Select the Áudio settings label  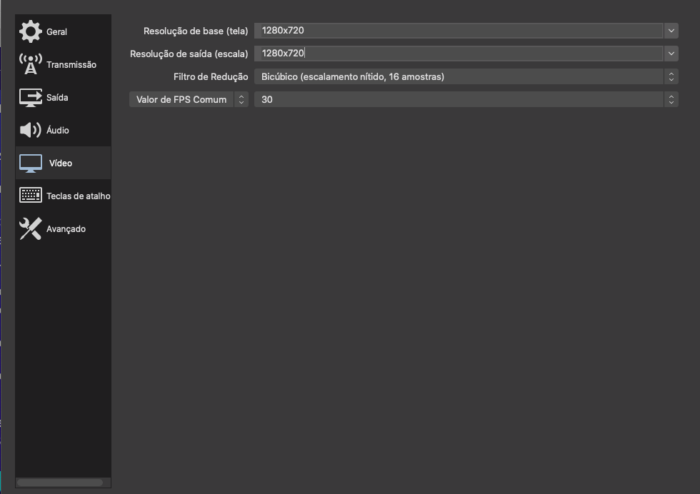point(58,130)
